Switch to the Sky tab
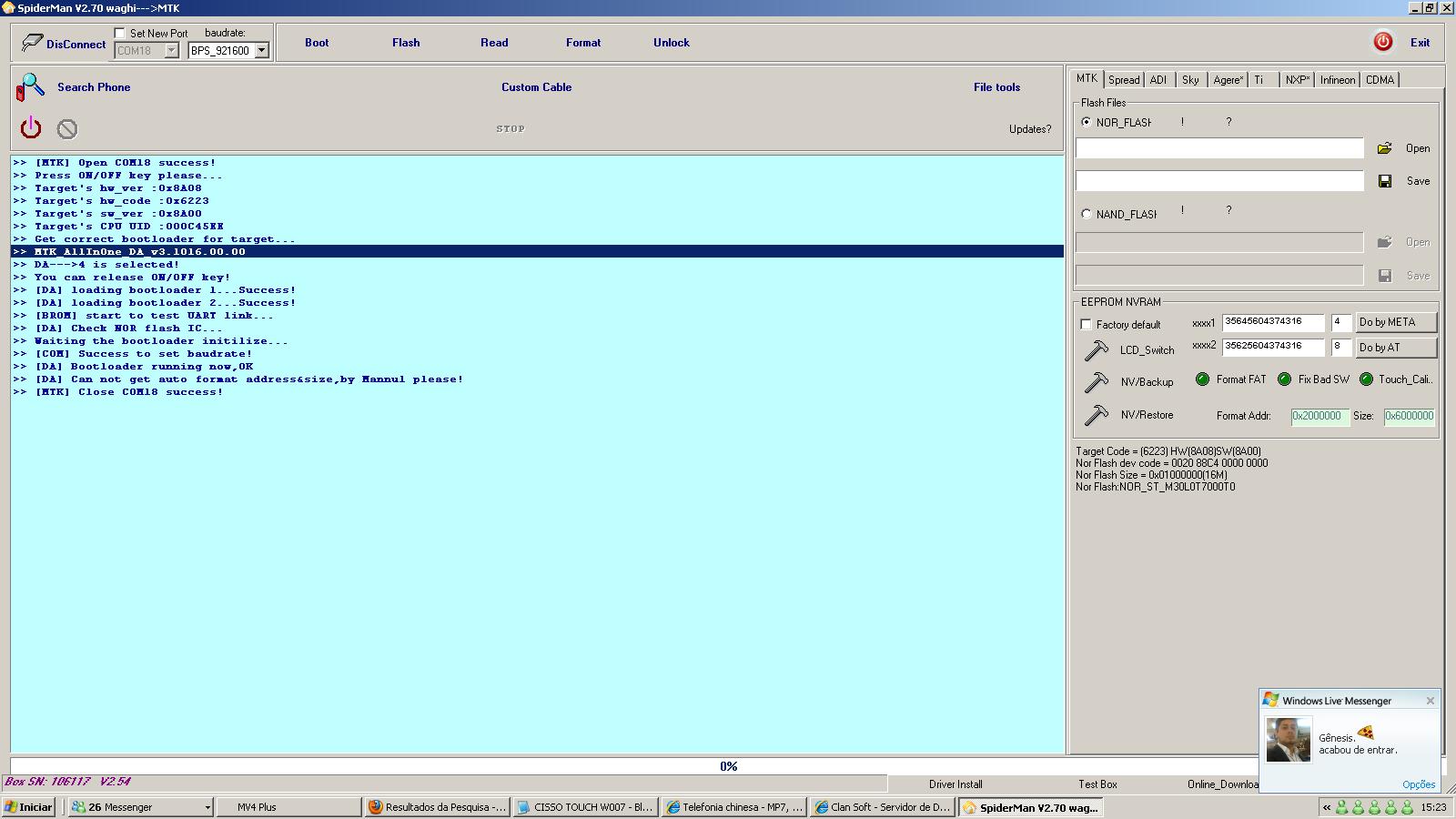 pos(1190,80)
